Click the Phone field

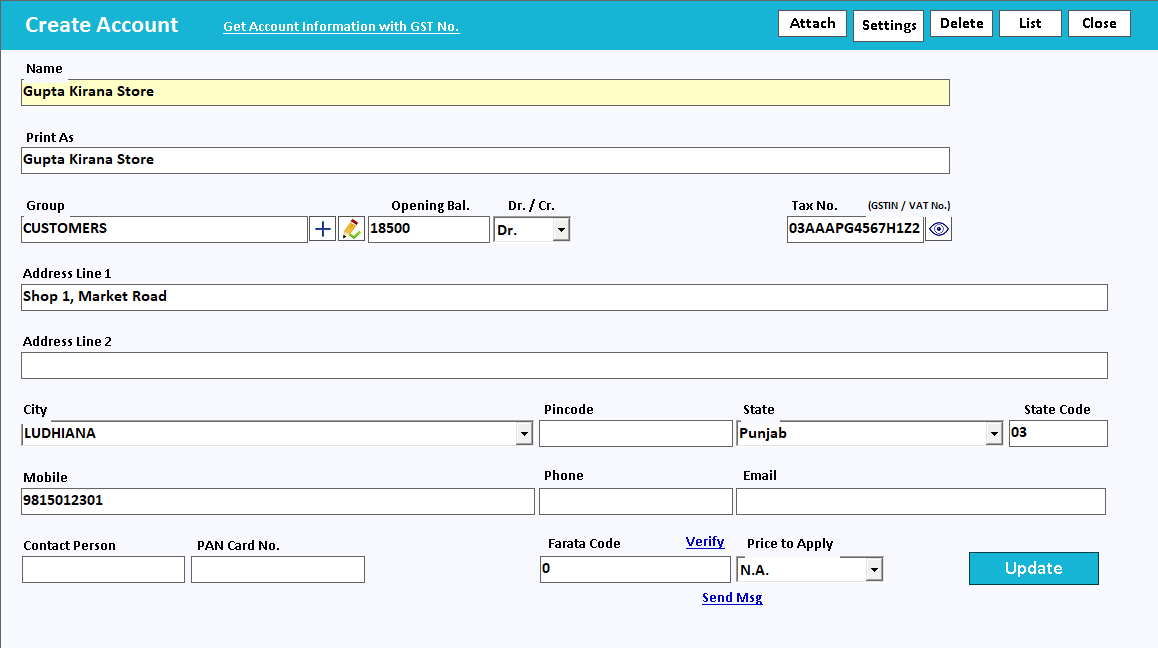click(635, 501)
